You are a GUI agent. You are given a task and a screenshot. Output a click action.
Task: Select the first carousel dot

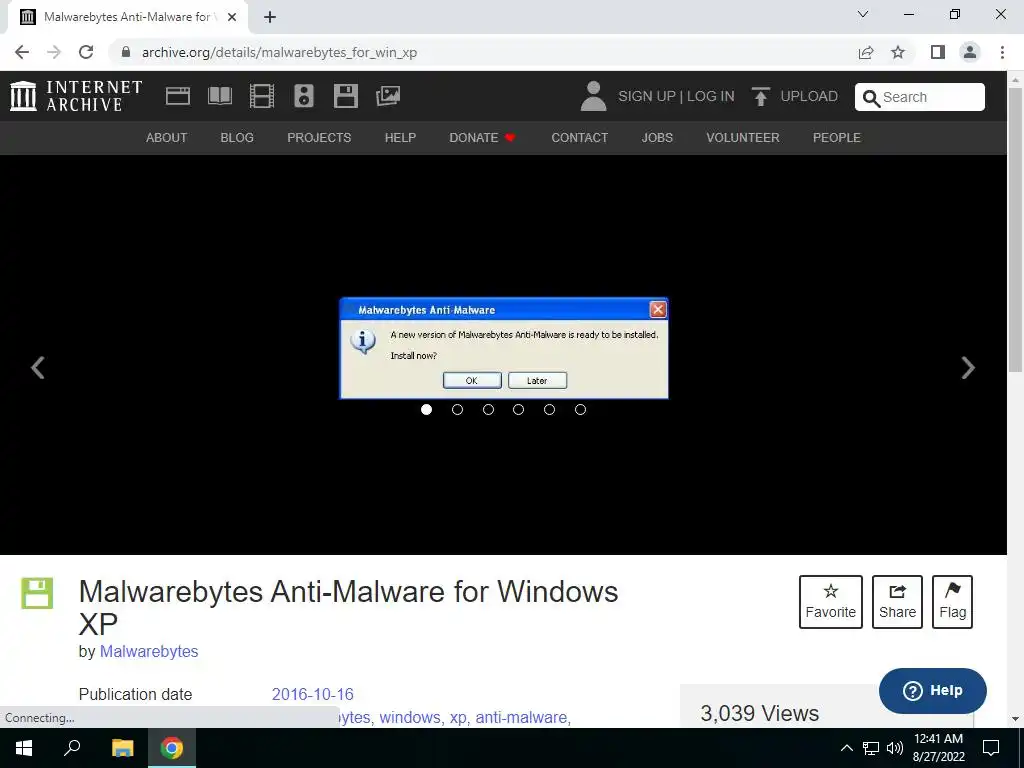click(x=426, y=409)
